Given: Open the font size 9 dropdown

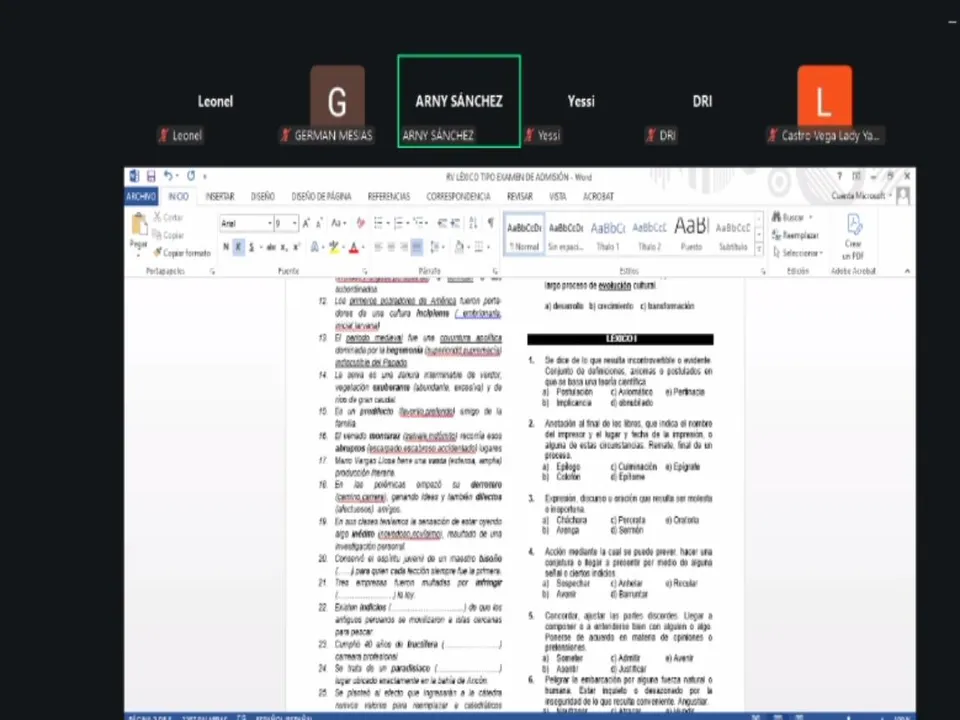Looking at the screenshot, I should point(294,223).
